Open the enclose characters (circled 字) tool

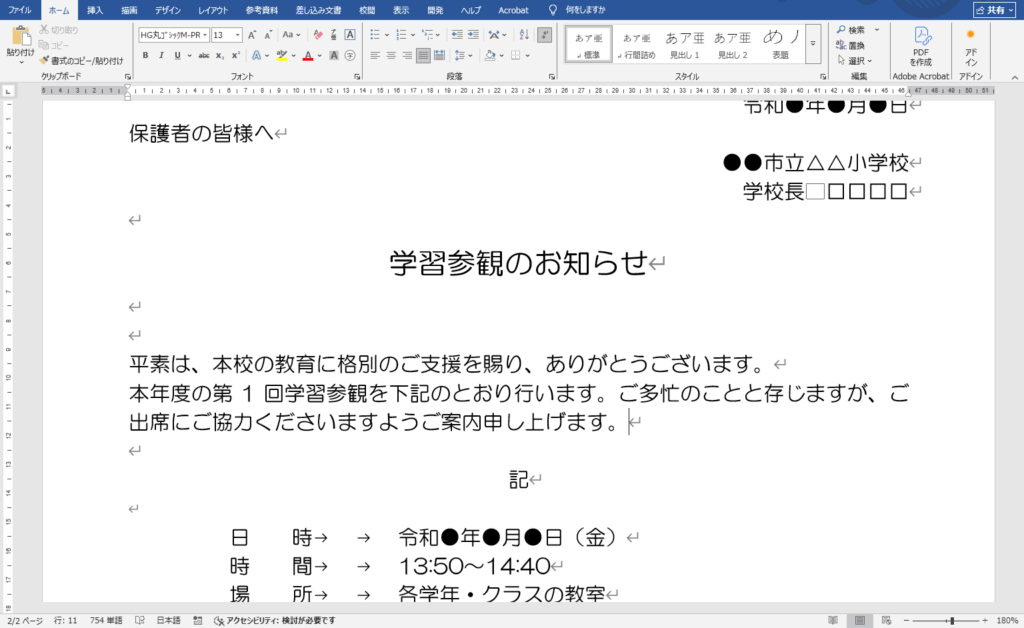(x=350, y=55)
